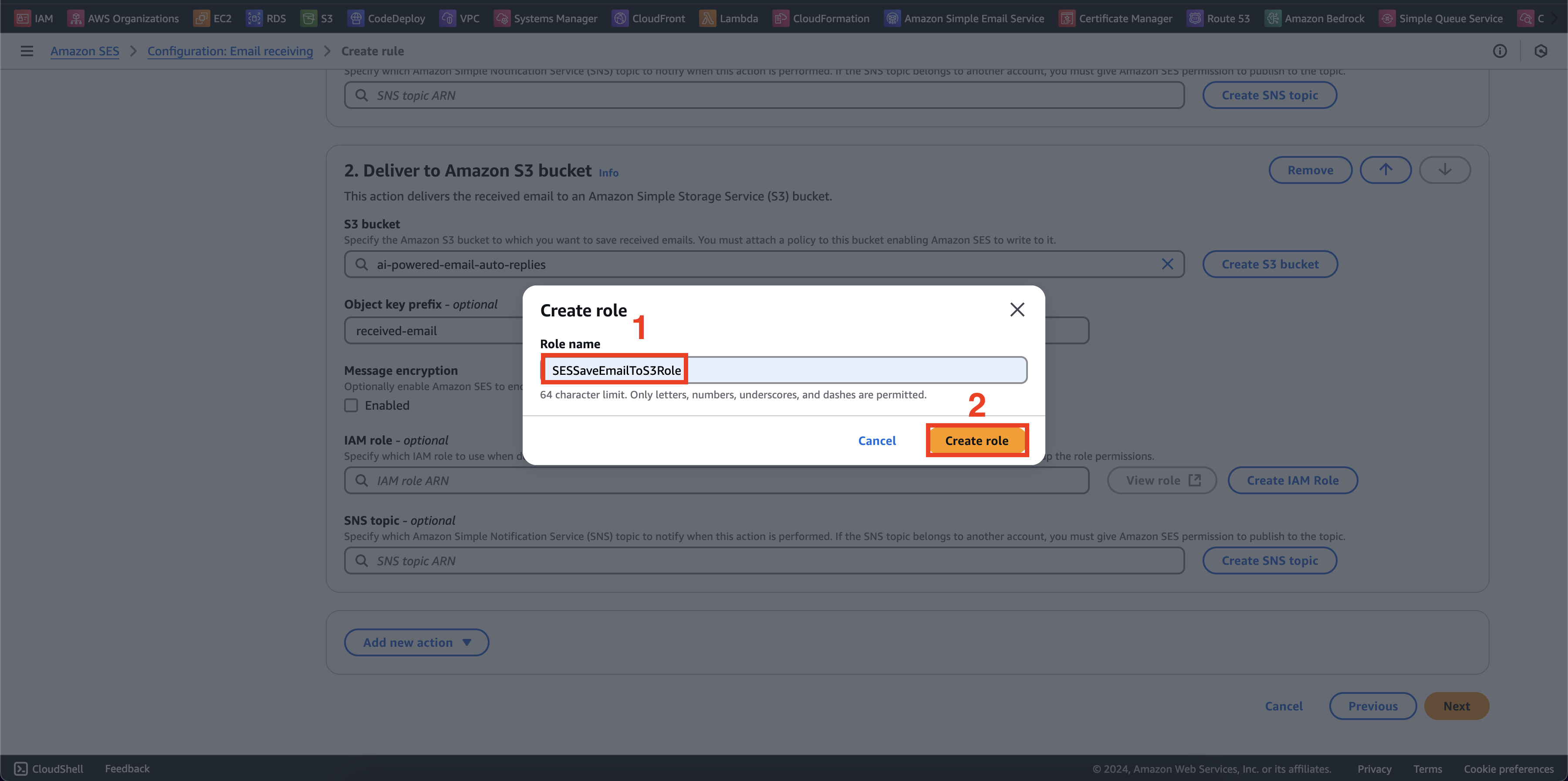Go to Configuration: Email receiving breadcrumb

[230, 51]
